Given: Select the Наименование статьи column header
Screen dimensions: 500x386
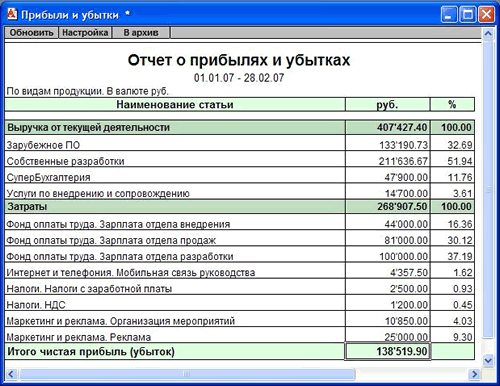Looking at the screenshot, I should click(x=175, y=105).
